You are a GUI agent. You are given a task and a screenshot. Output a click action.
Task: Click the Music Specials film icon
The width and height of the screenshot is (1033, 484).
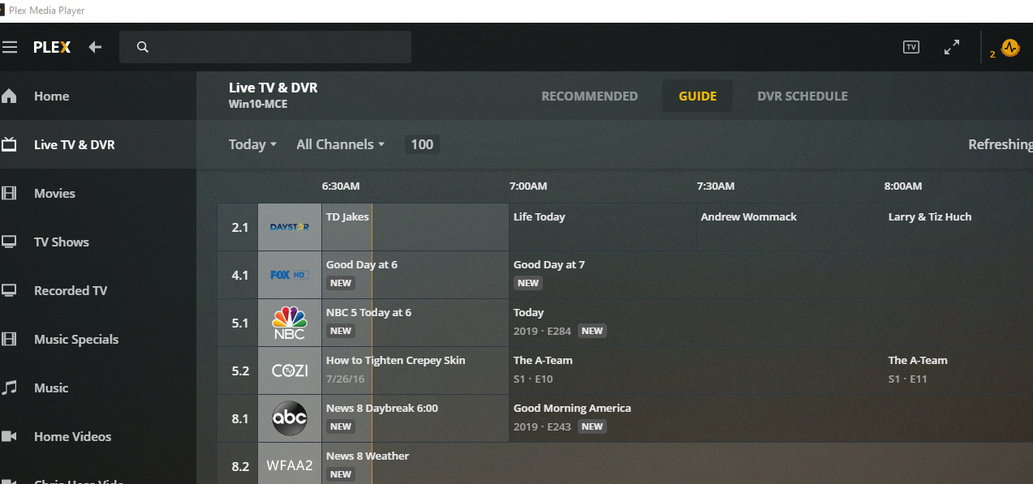pos(9,339)
